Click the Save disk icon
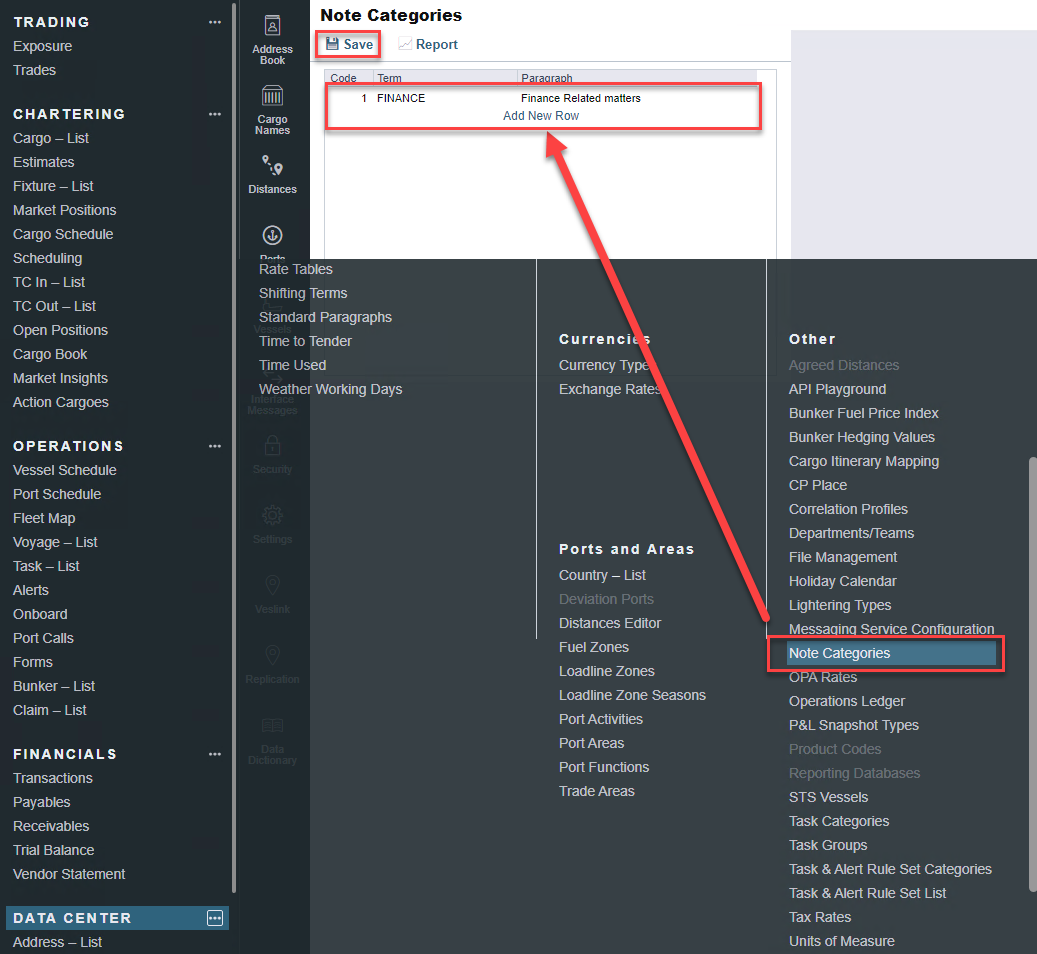This screenshot has width=1037, height=954. pos(332,44)
